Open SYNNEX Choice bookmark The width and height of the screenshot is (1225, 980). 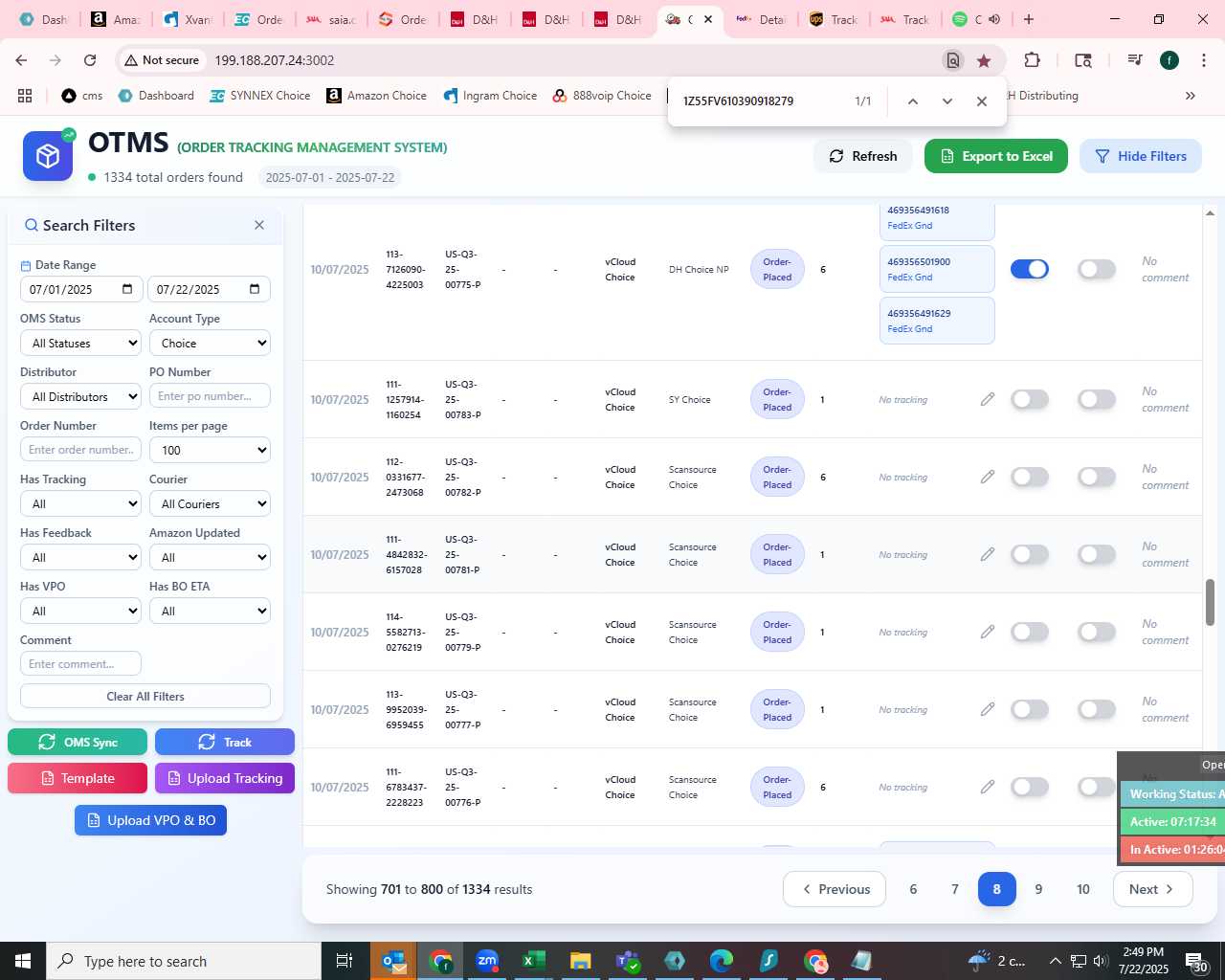(x=260, y=96)
